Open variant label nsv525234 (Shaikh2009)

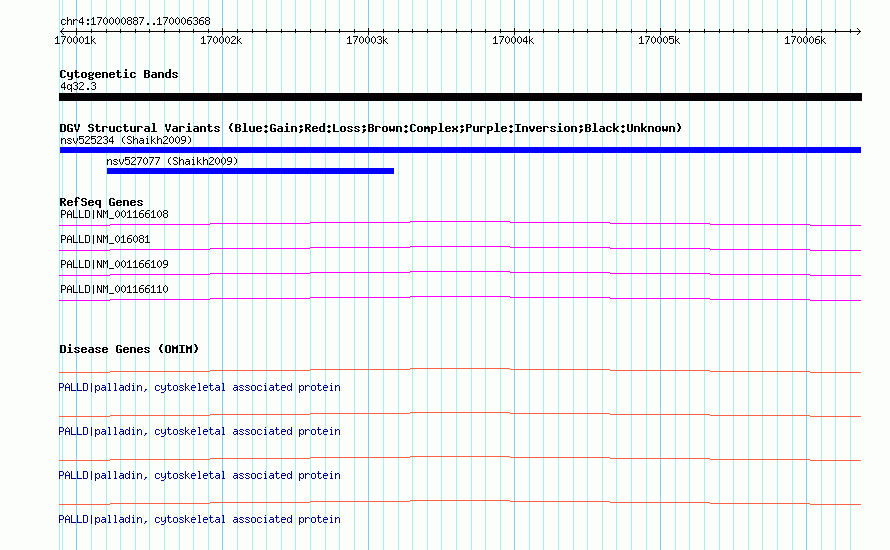(x=126, y=140)
